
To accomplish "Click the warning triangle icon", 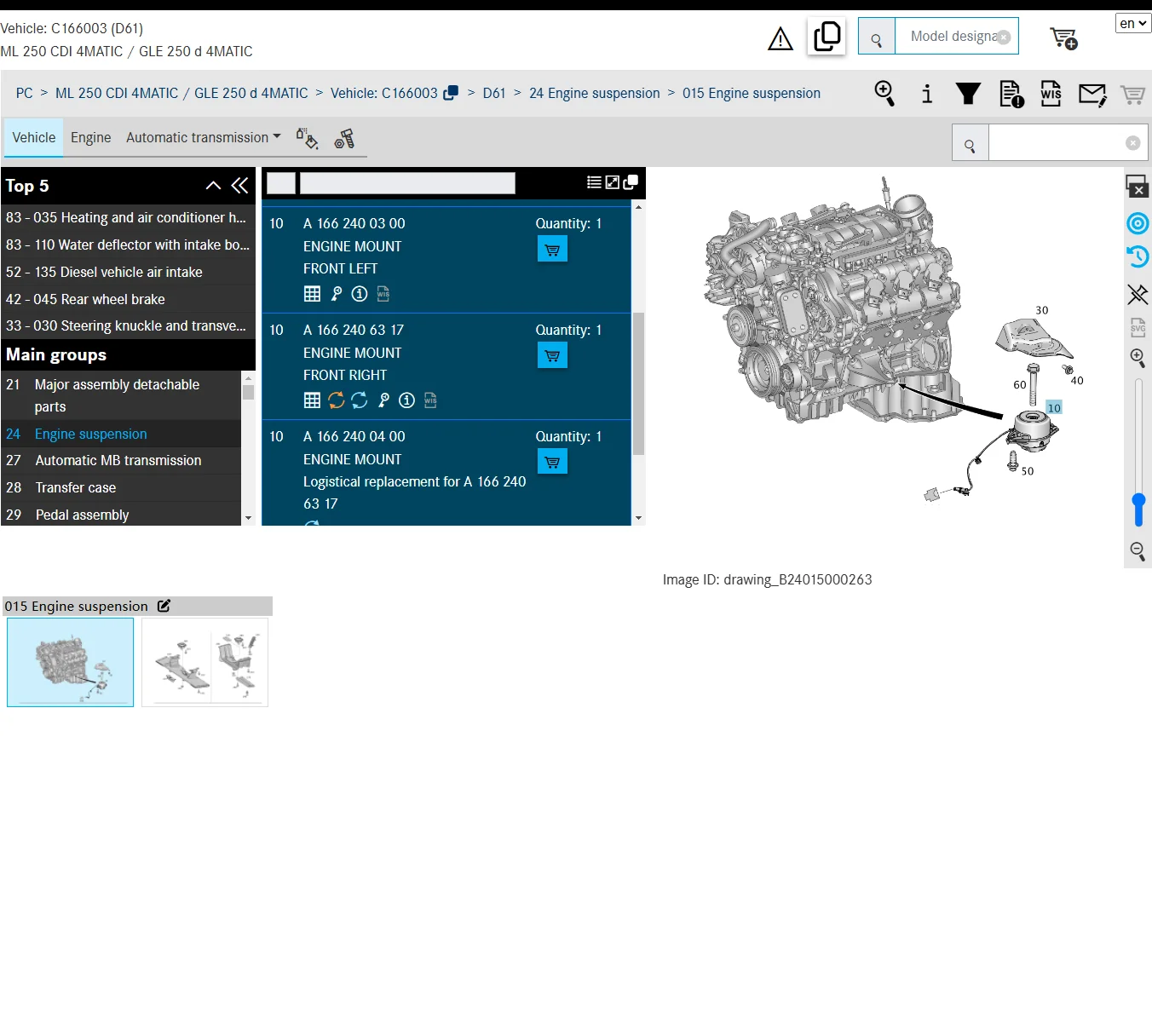I will pyautogui.click(x=780, y=38).
